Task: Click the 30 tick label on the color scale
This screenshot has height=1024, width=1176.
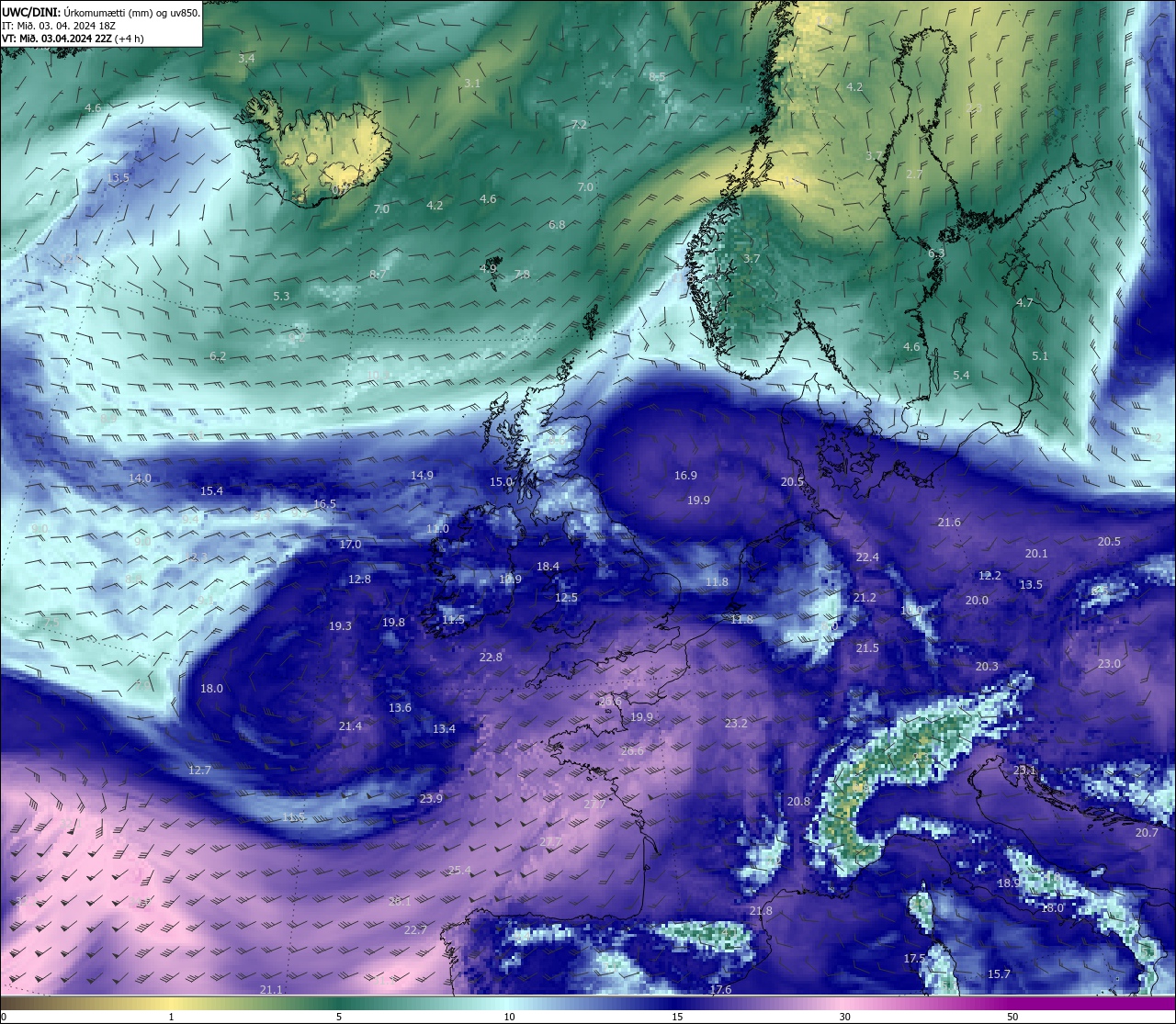Action: coord(844,1017)
